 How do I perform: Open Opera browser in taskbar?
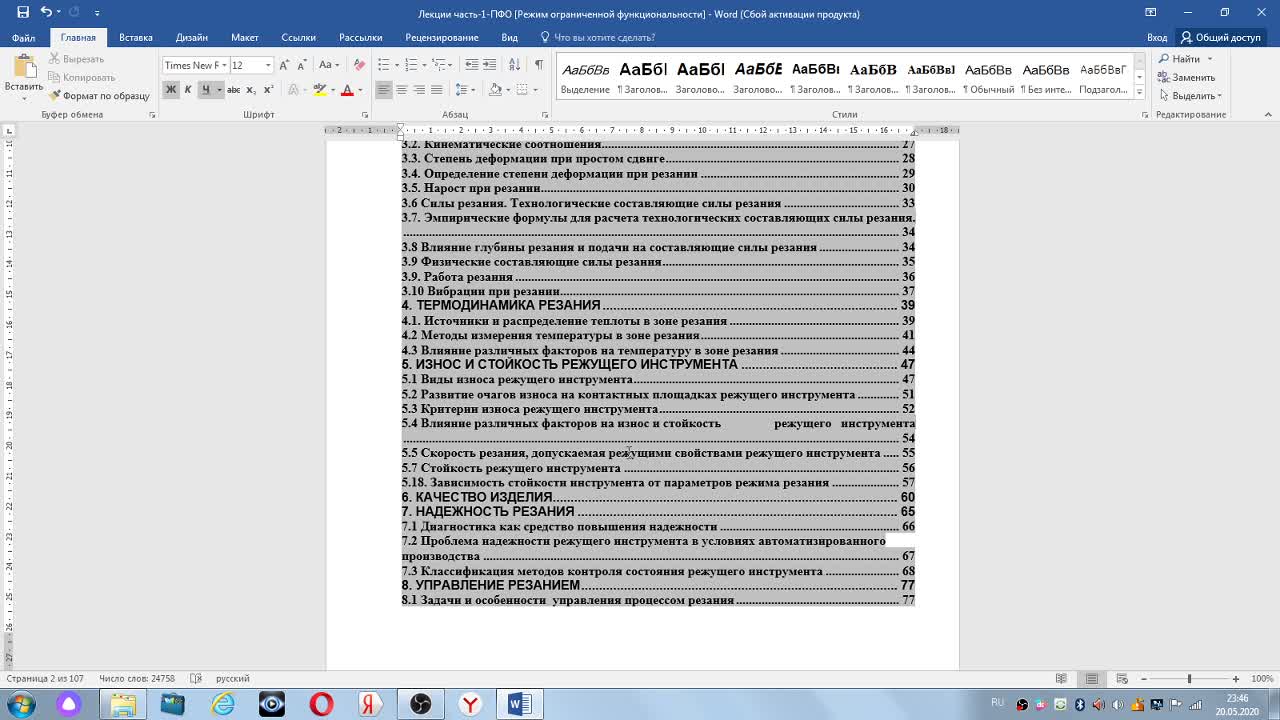pyautogui.click(x=321, y=704)
